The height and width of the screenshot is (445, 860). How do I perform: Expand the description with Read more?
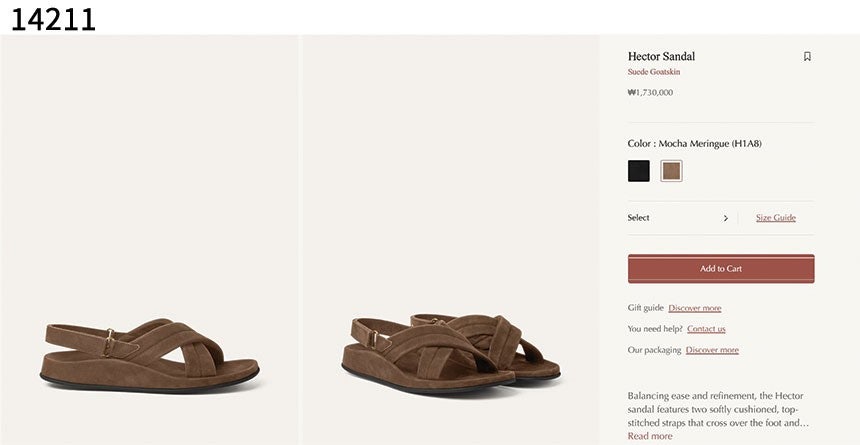649,436
